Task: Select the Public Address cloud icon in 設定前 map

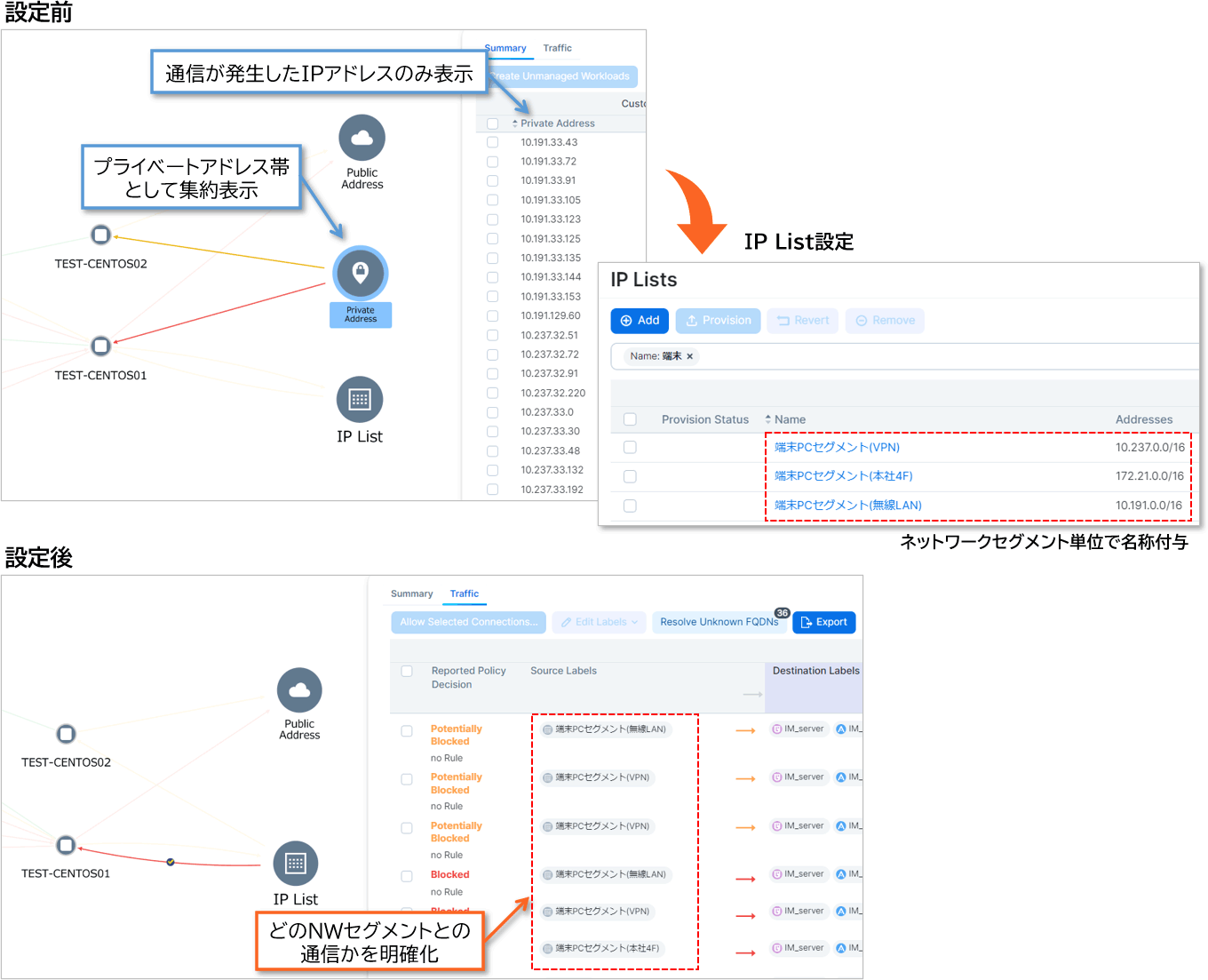Action: pyautogui.click(x=362, y=138)
